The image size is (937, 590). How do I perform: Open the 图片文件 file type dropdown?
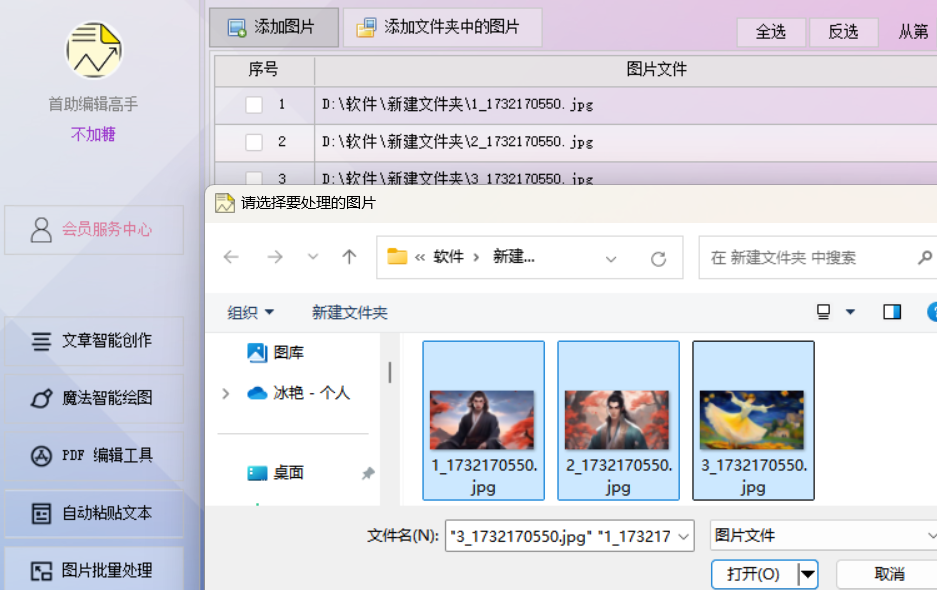[823, 535]
